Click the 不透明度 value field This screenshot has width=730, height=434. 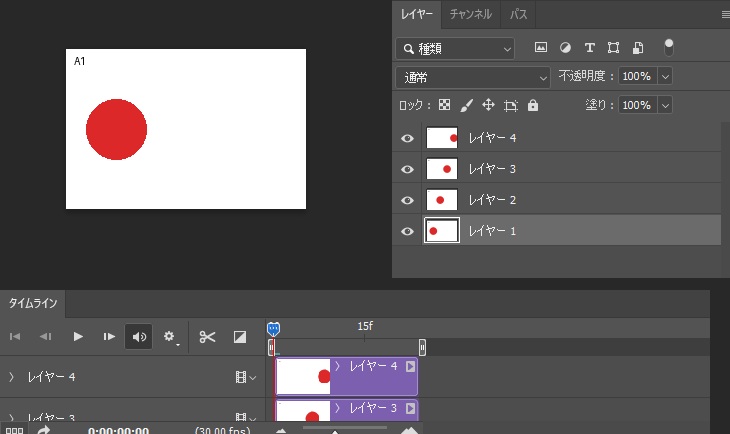pyautogui.click(x=637, y=76)
